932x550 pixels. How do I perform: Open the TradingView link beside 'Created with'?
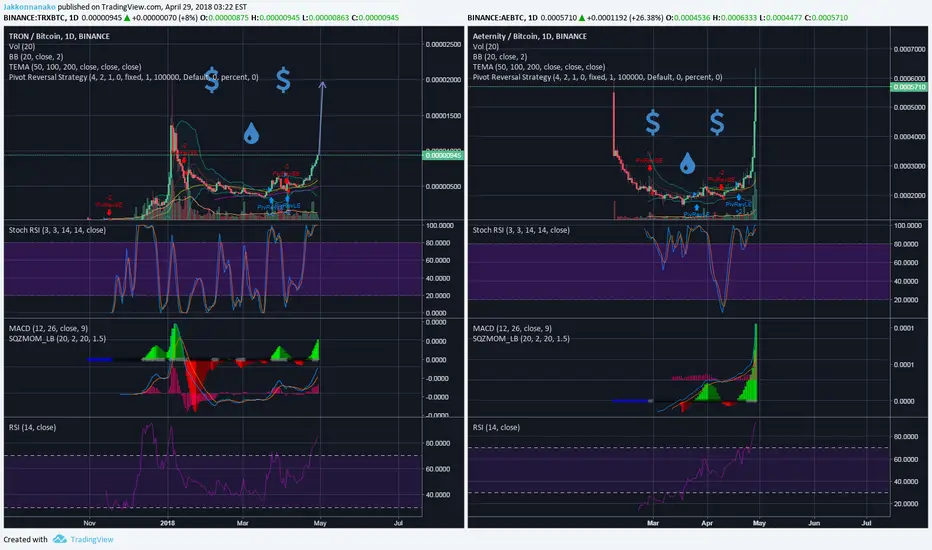pyautogui.click(x=92, y=539)
